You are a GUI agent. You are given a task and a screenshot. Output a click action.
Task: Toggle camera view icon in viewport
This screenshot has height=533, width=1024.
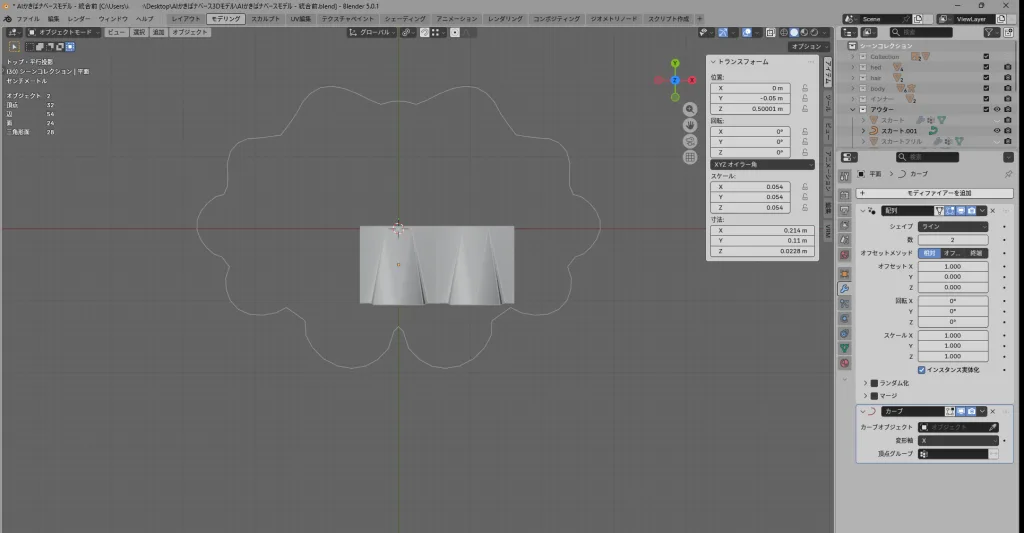[690, 141]
